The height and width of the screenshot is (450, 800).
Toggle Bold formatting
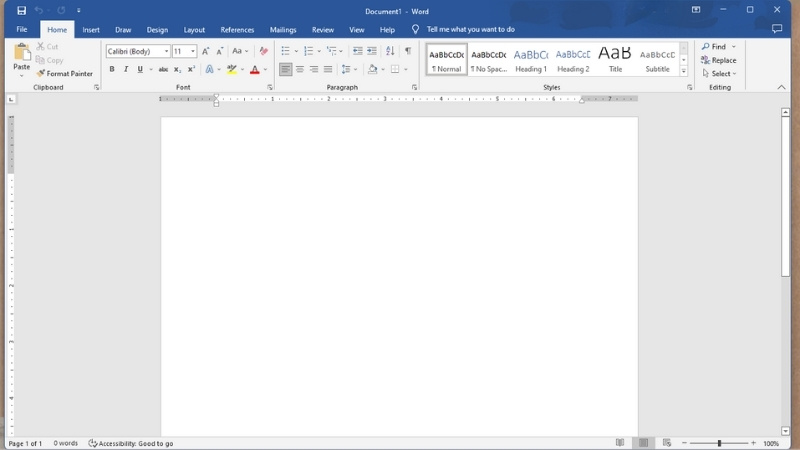112,70
